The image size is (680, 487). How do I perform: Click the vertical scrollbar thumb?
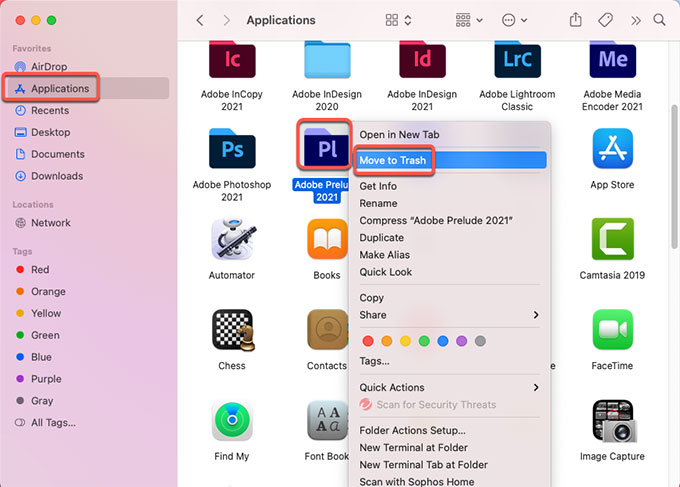[674, 177]
